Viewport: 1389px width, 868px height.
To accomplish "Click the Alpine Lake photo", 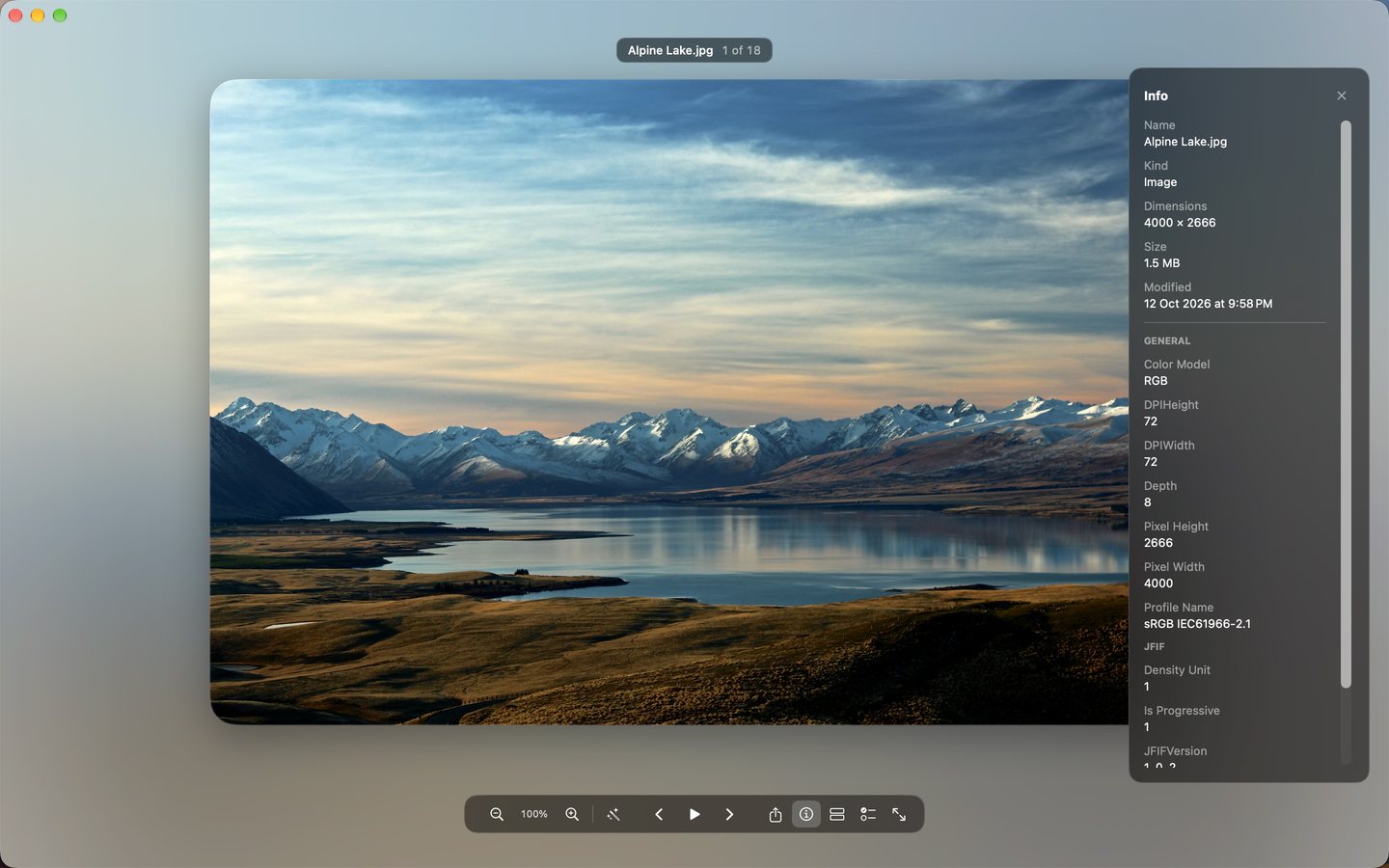I will (669, 401).
